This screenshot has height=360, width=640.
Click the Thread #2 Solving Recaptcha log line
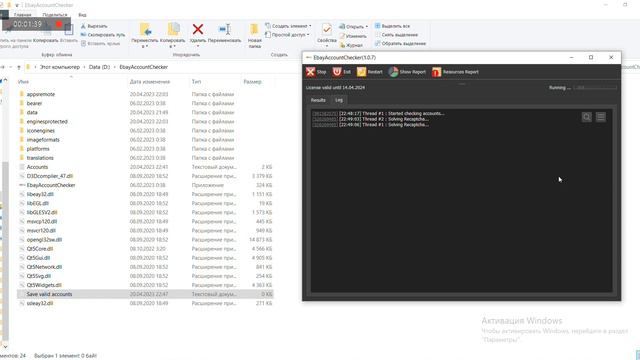pos(371,119)
